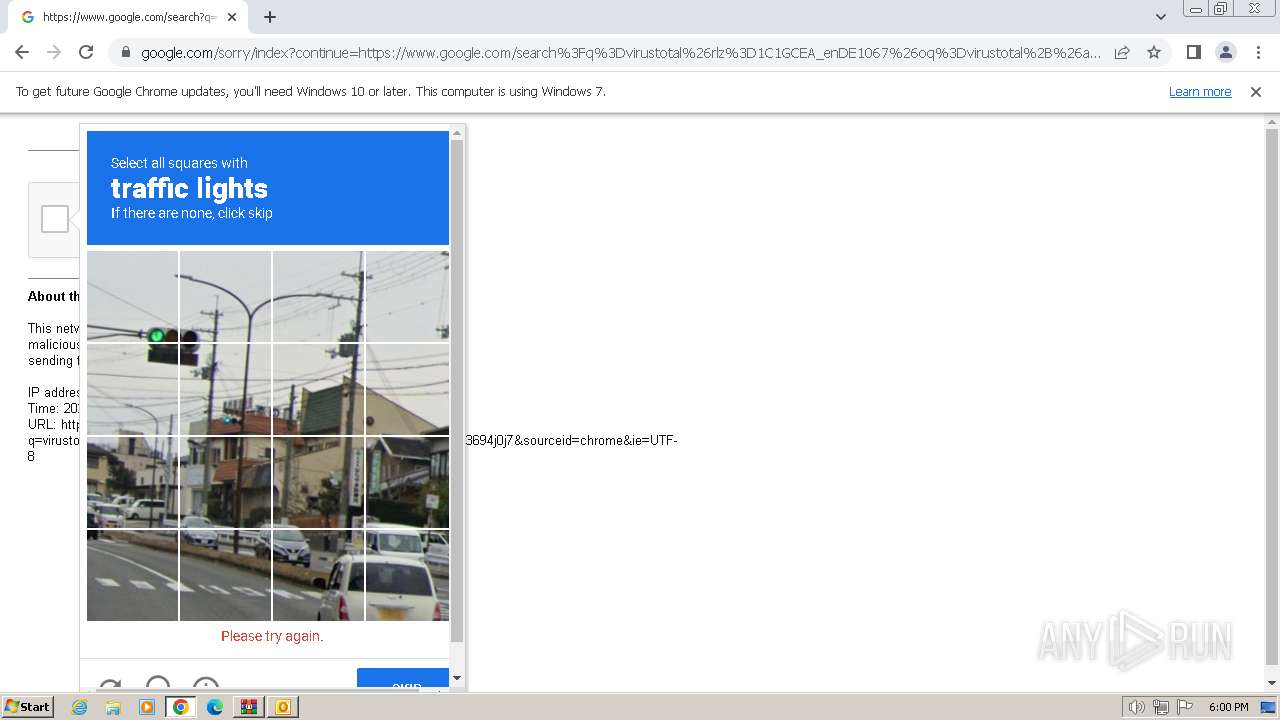Reload the current page
Screen dimensions: 1280x720
[86, 52]
